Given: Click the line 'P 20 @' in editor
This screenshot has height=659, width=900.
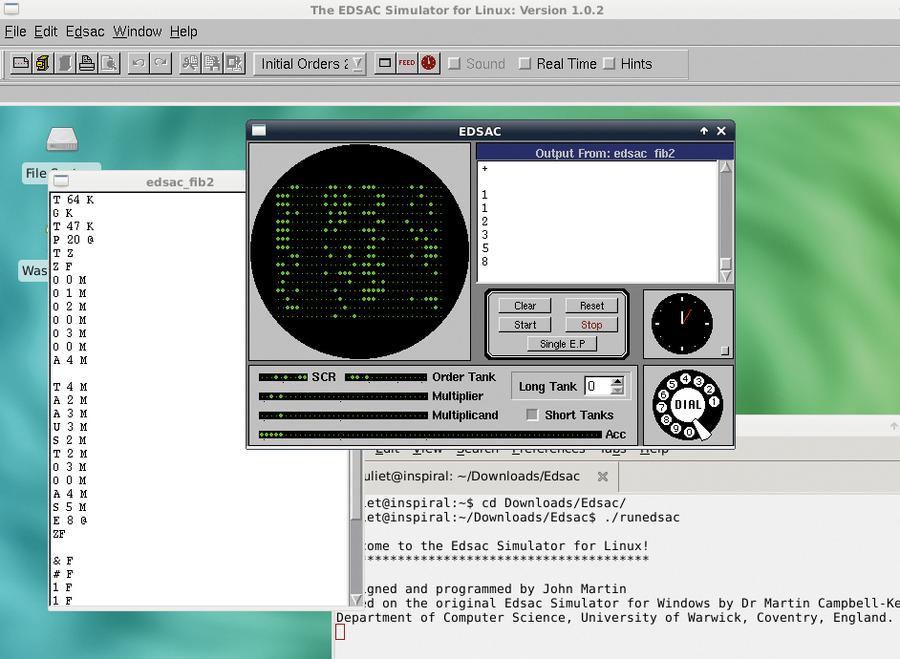Looking at the screenshot, I should point(73,240).
